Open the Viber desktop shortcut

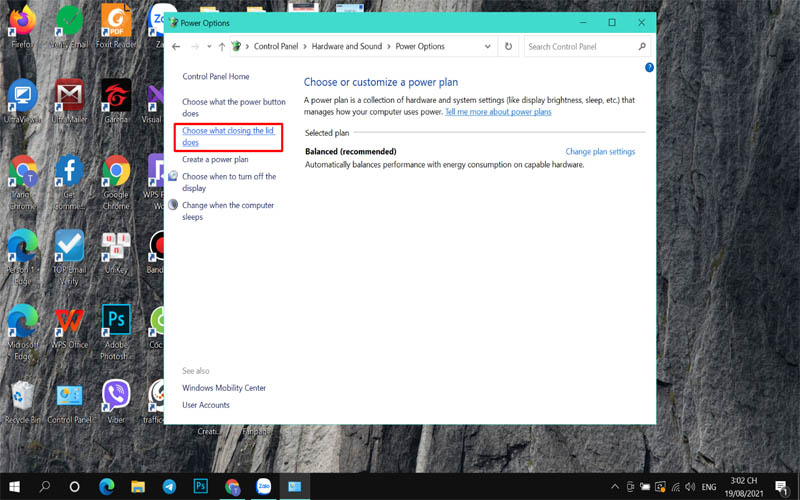coord(116,402)
